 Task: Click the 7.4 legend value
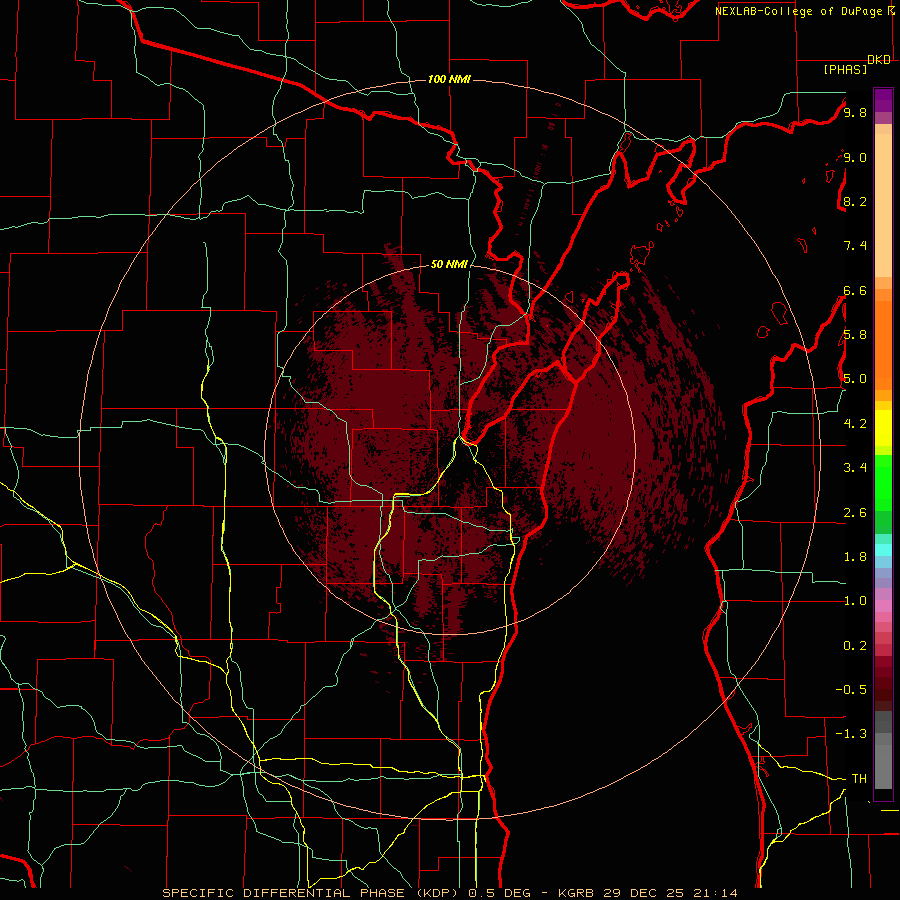[855, 246]
